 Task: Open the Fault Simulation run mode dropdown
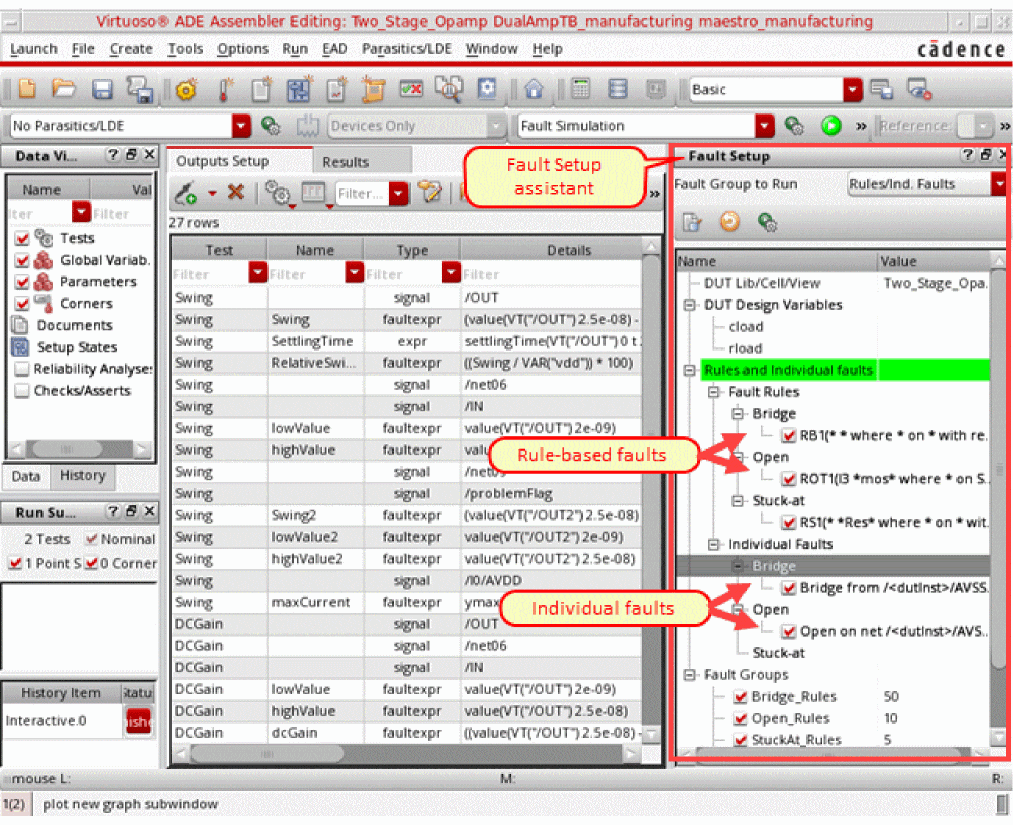click(x=765, y=126)
